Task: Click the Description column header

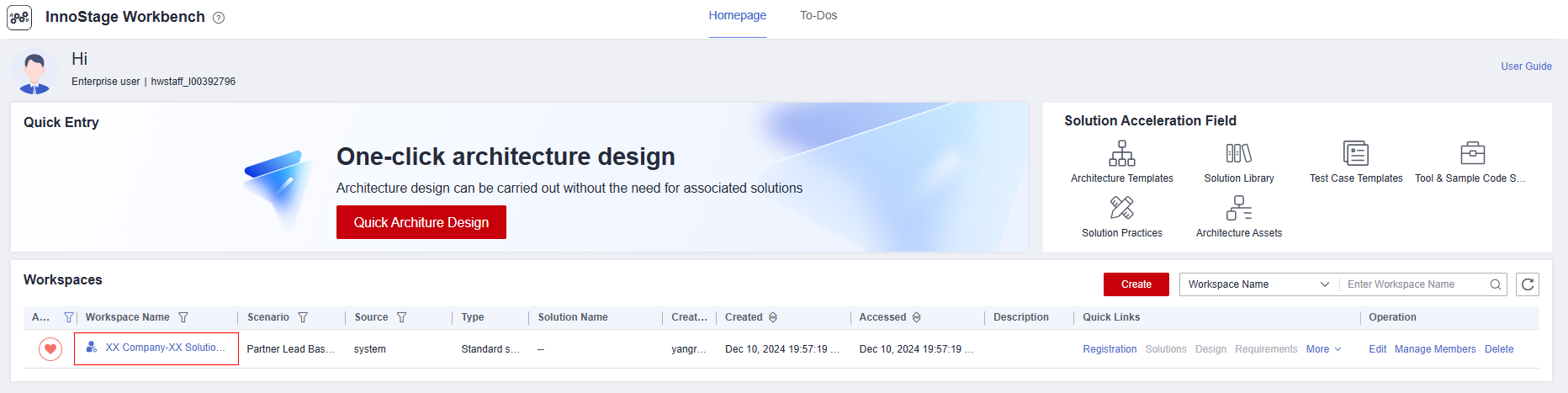Action: [1021, 317]
